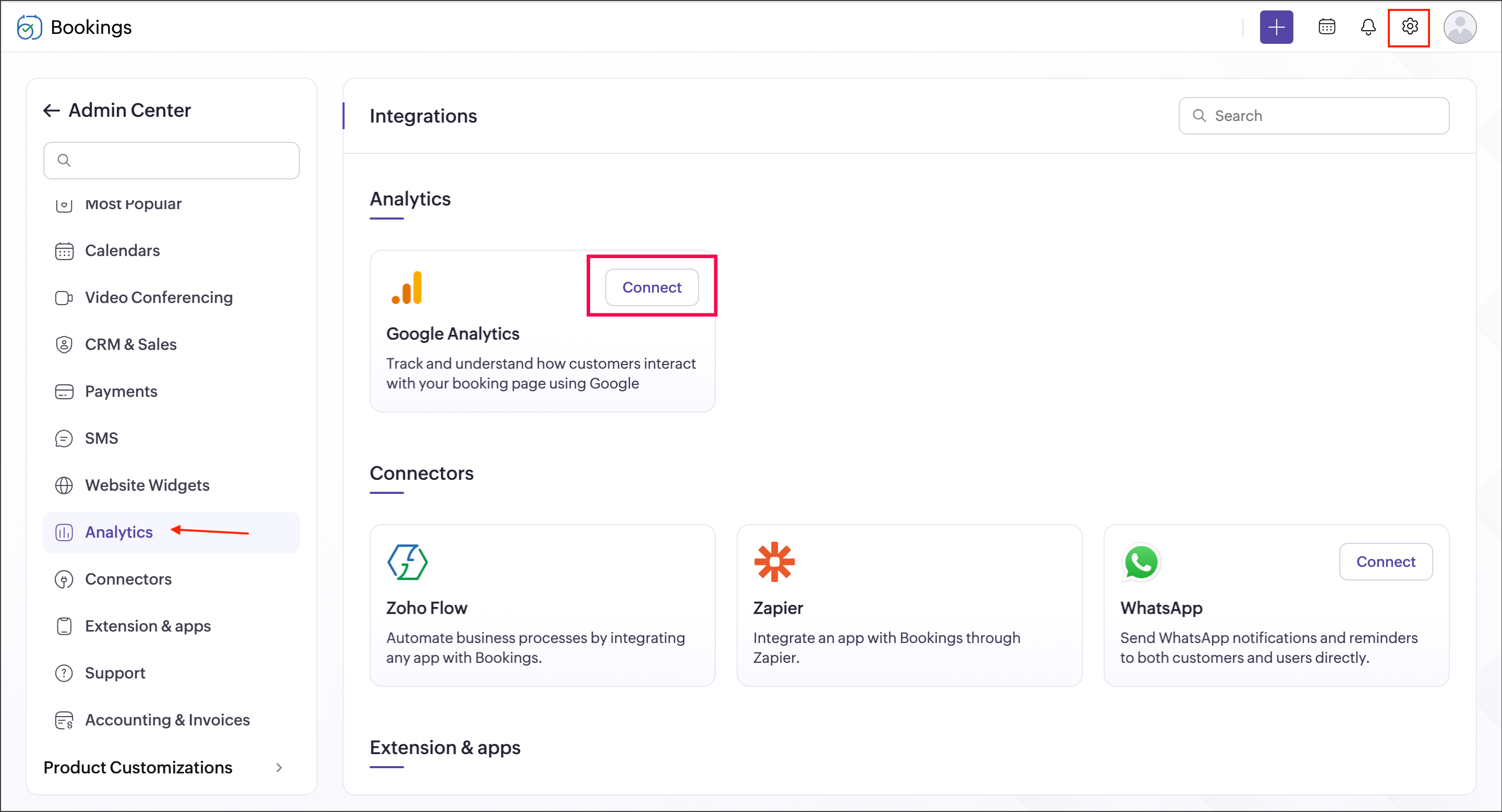The image size is (1502, 812).
Task: Click the Zoho Flow logo icon
Action: click(x=407, y=563)
